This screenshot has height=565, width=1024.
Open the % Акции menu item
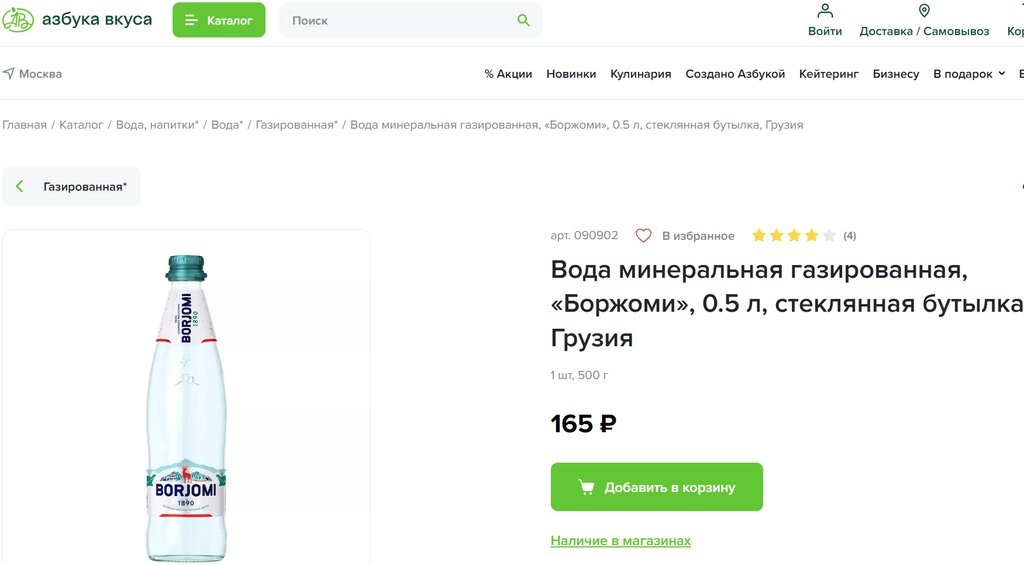coord(508,74)
